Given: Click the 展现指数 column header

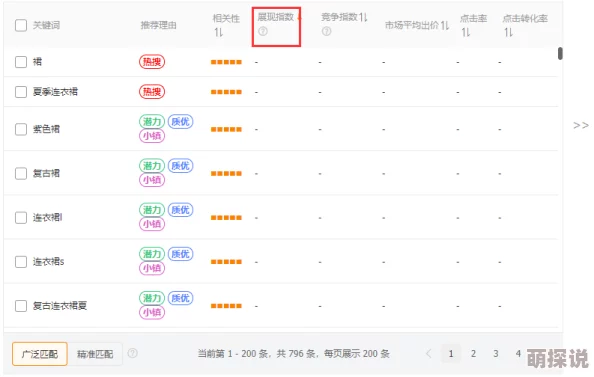Looking at the screenshot, I should [276, 17].
